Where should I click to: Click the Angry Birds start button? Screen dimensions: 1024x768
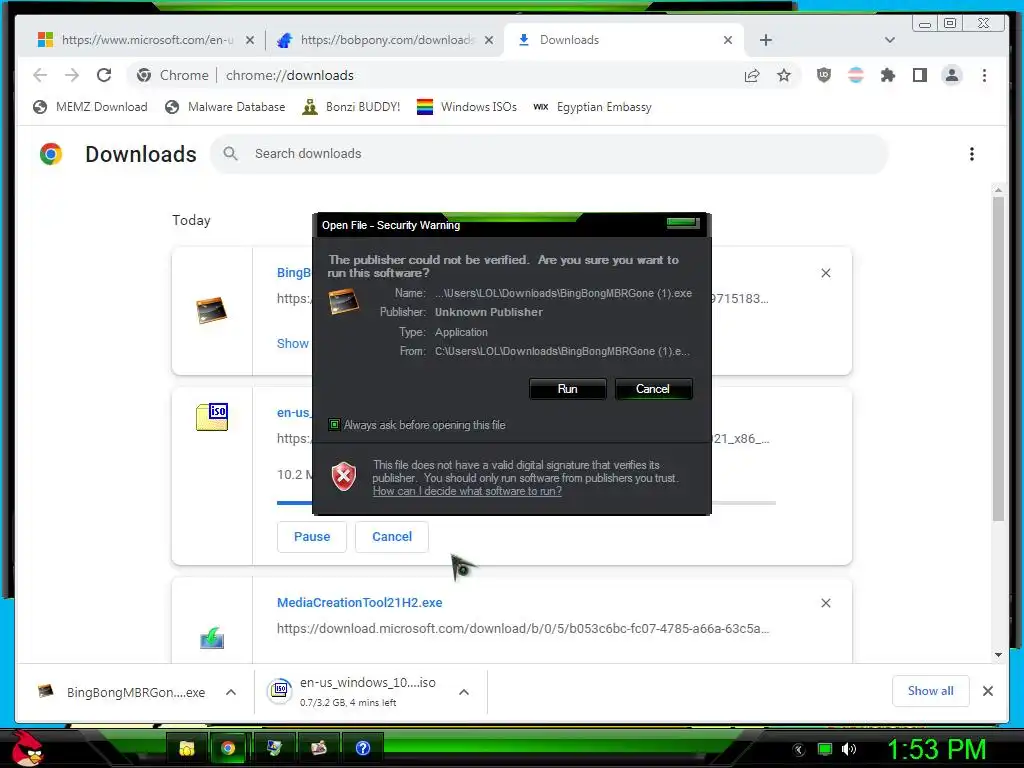click(x=26, y=748)
